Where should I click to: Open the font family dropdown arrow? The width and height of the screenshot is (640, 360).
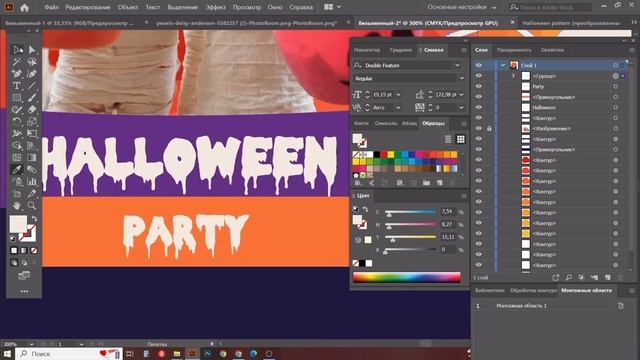[458, 65]
